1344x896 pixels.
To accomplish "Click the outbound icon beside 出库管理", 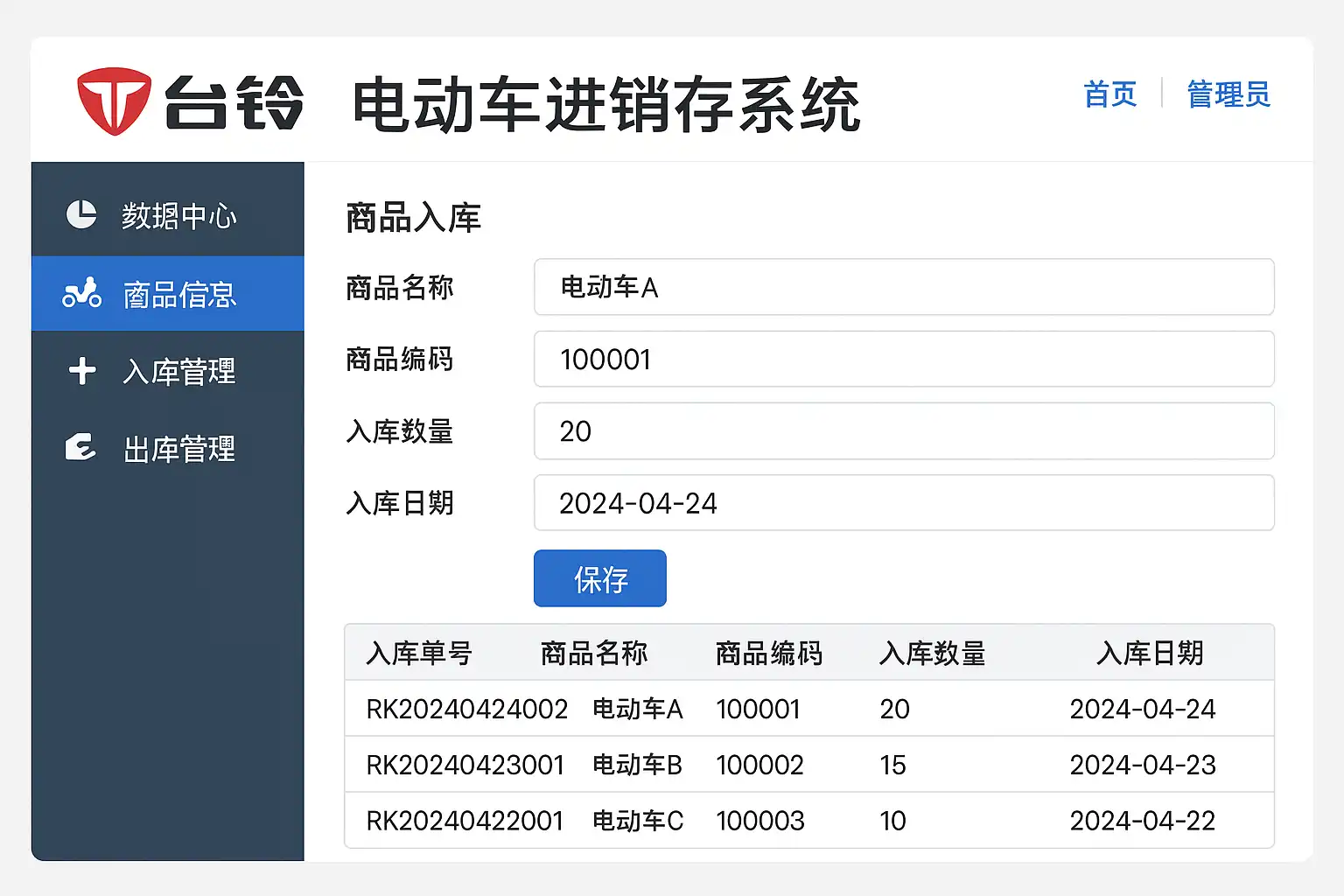I will (x=80, y=447).
